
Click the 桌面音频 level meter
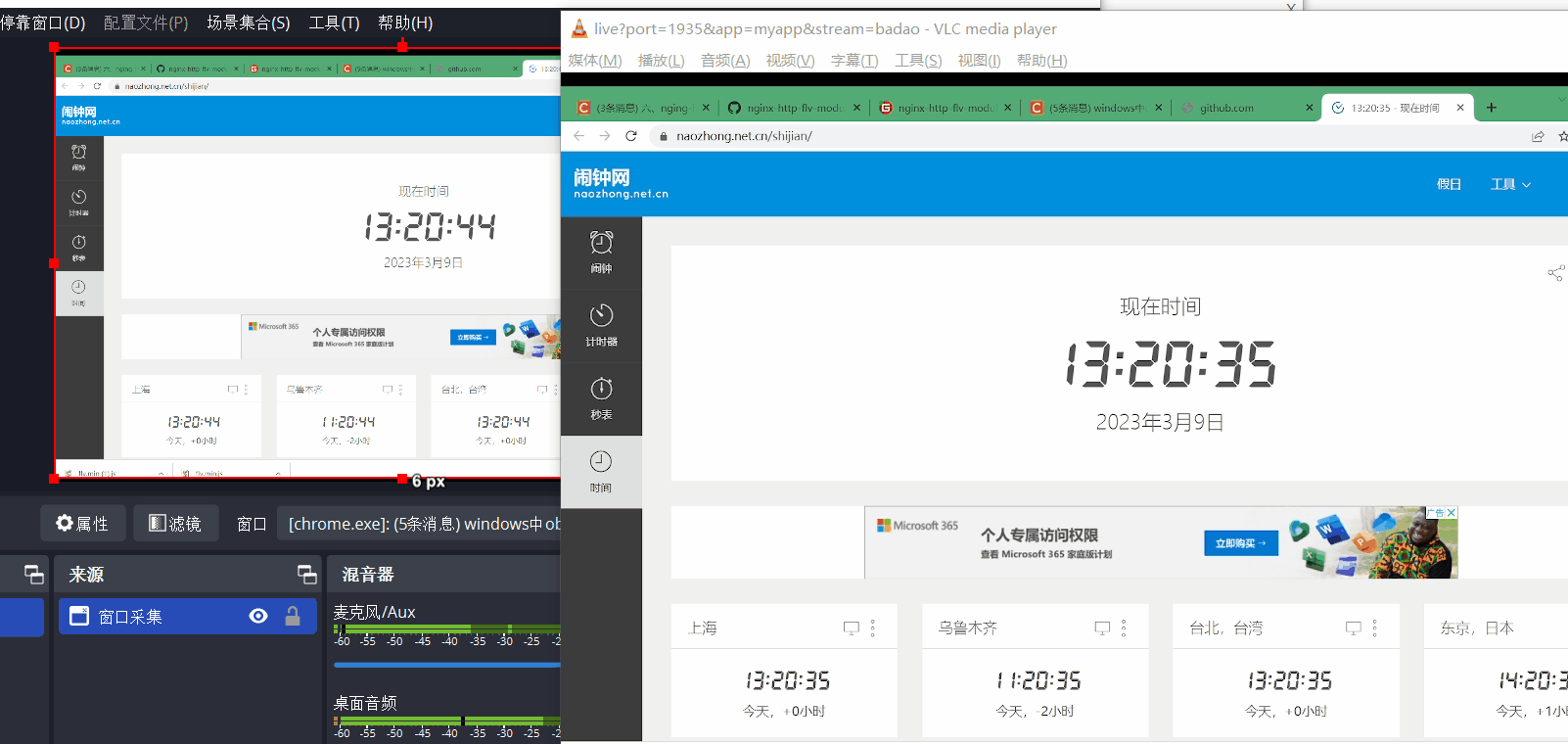tap(446, 721)
